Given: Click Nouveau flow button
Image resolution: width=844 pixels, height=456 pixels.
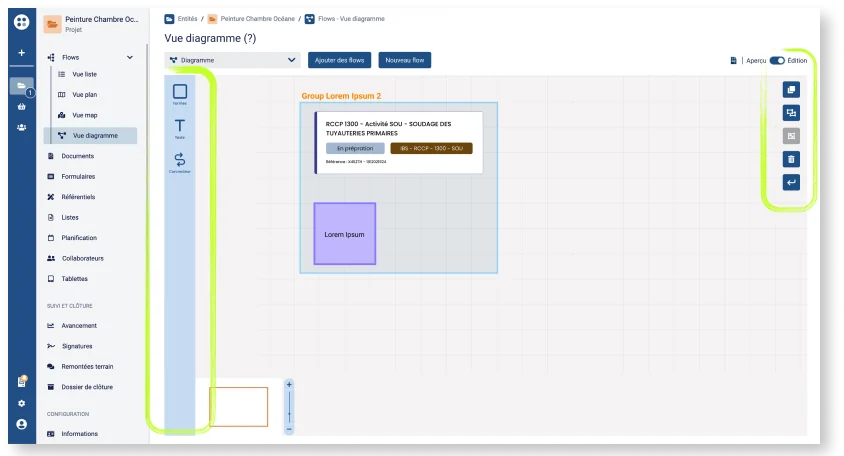Looking at the screenshot, I should pos(405,60).
